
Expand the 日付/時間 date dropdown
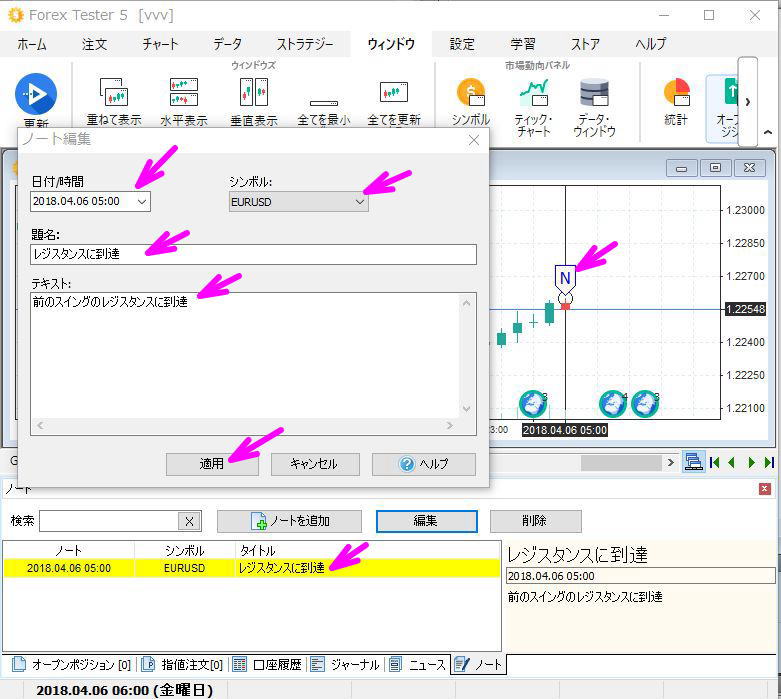coord(141,202)
